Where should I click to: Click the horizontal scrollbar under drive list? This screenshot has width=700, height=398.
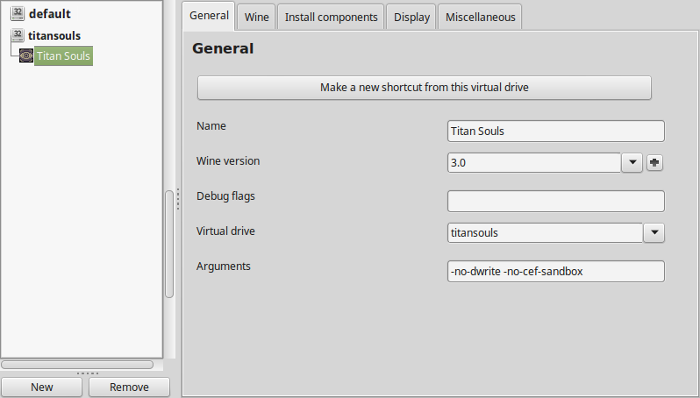tap(77, 365)
